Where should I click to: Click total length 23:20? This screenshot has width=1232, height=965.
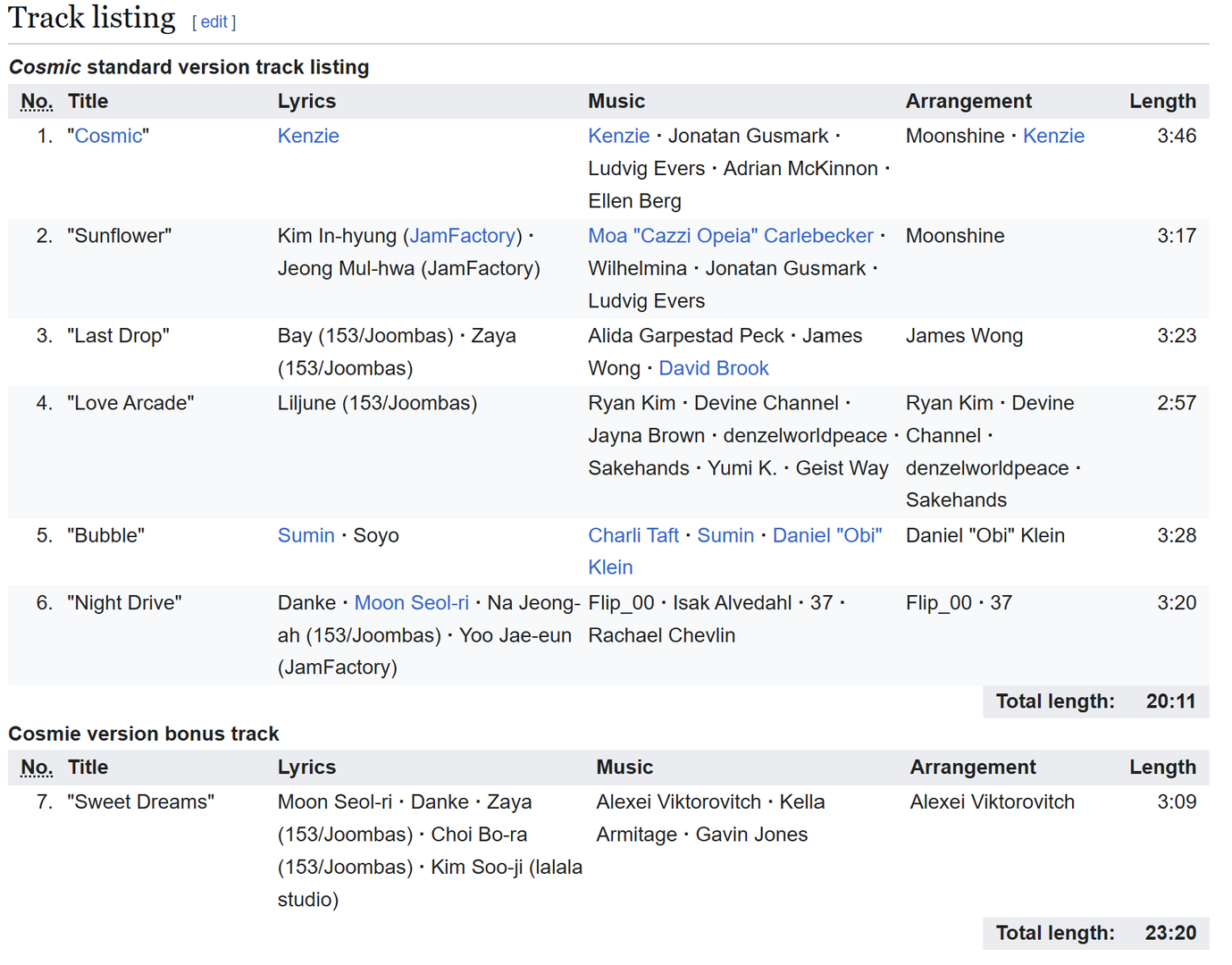1170,934
